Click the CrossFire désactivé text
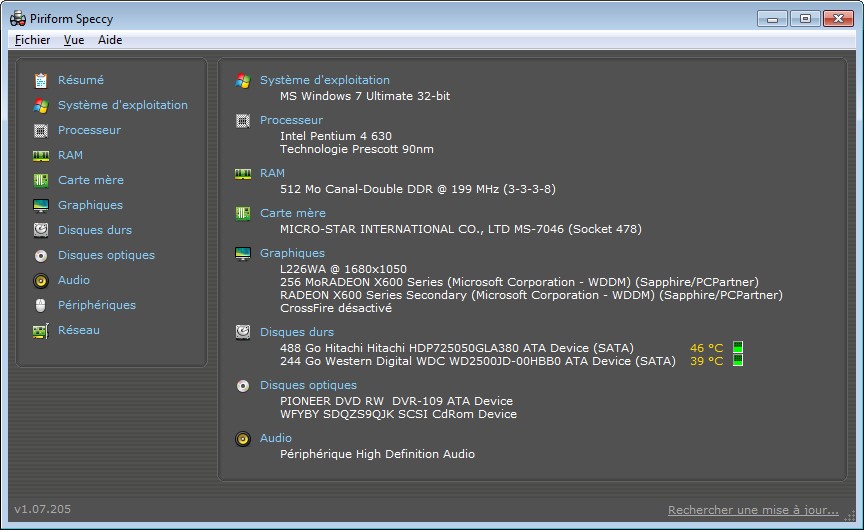 (336, 308)
